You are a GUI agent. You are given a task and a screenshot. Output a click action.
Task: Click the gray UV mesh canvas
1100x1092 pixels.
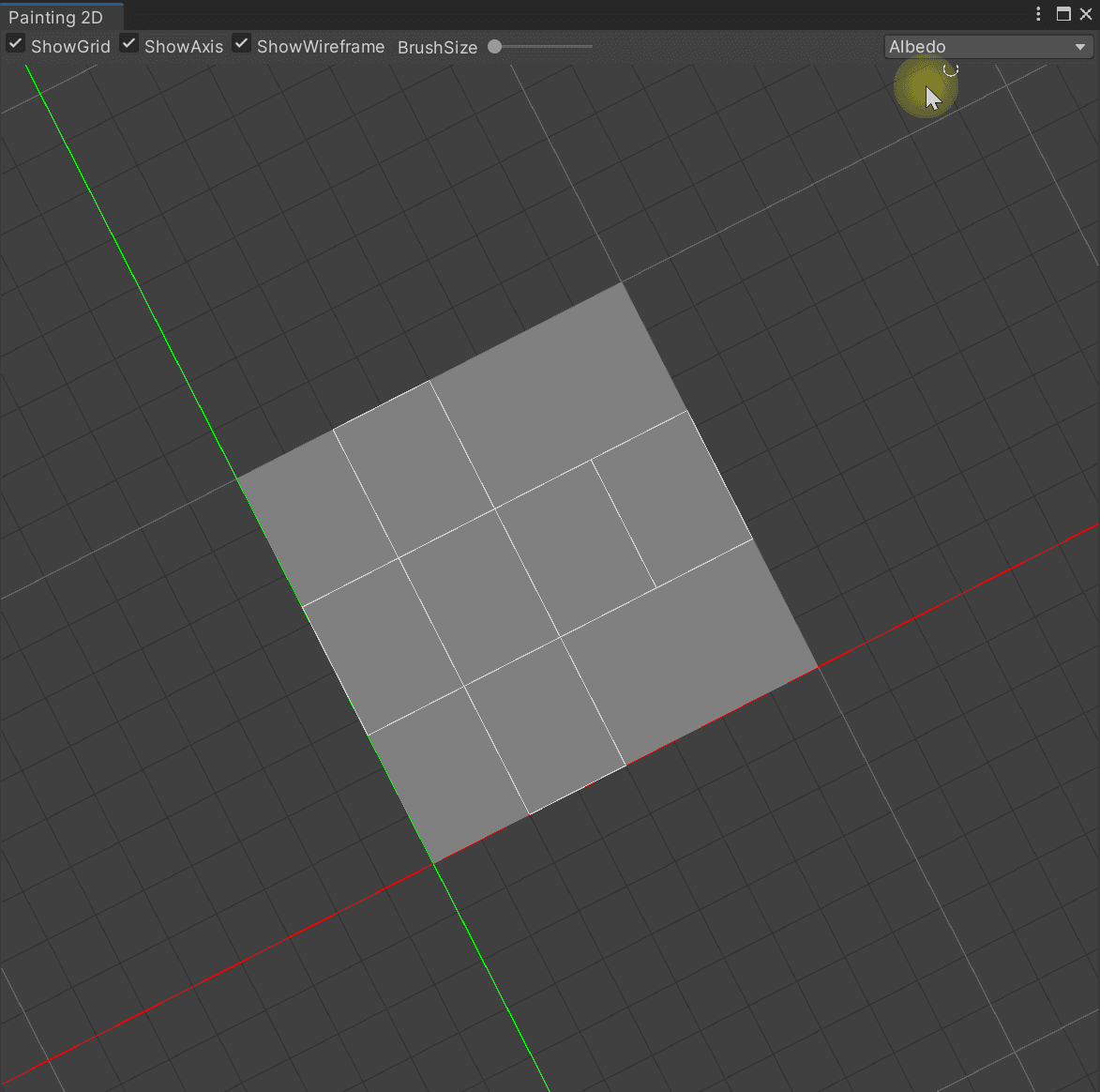tap(528, 572)
